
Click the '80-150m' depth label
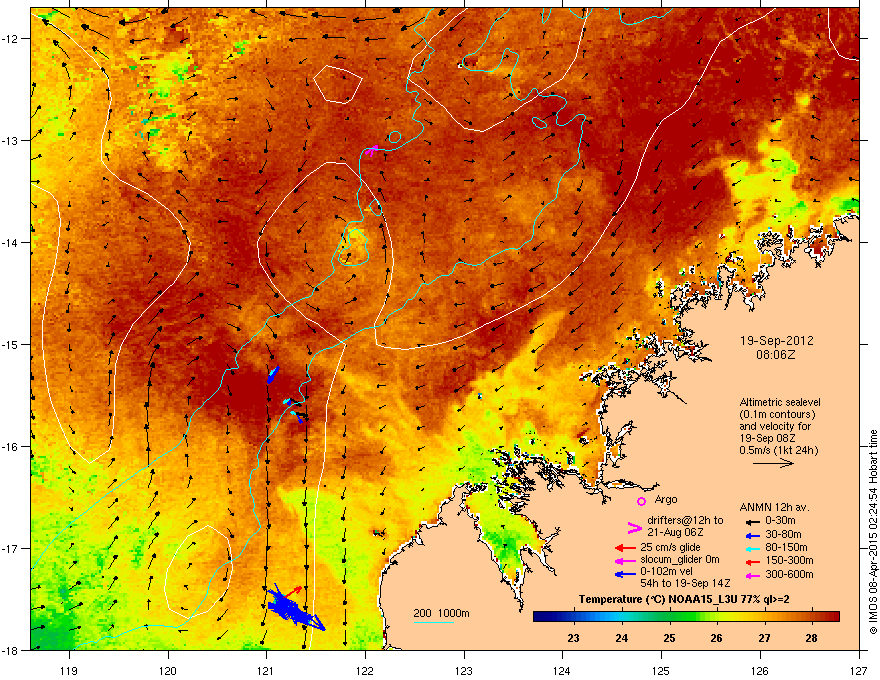point(786,548)
